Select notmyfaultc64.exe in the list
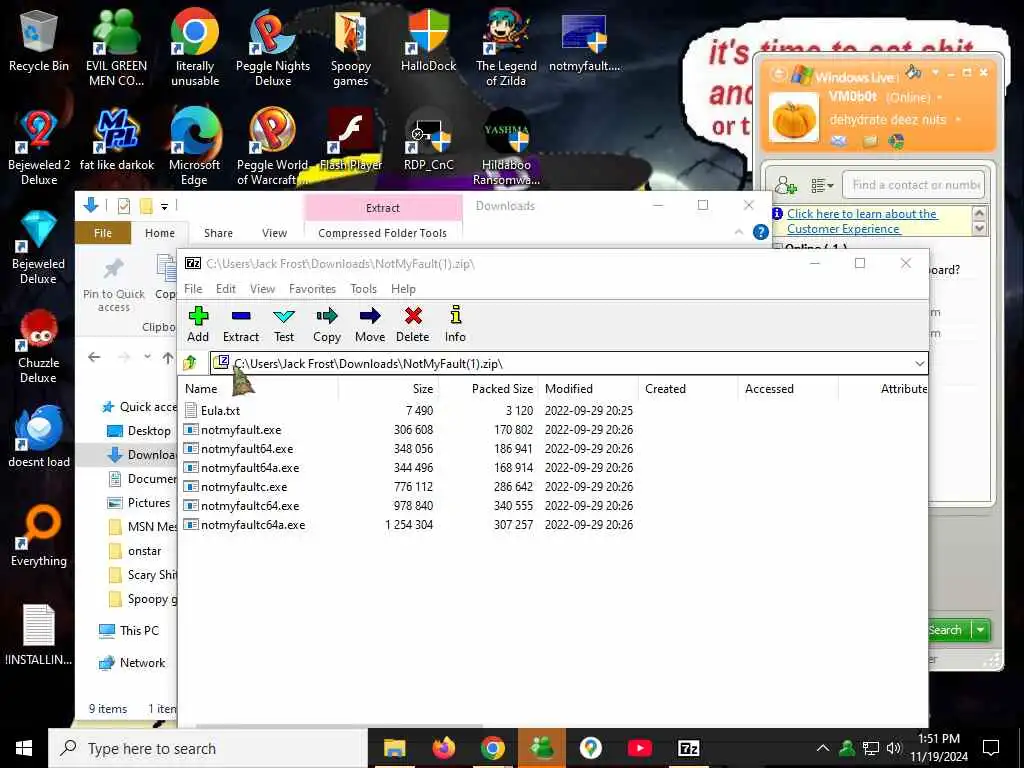This screenshot has height=768, width=1024. (250, 505)
